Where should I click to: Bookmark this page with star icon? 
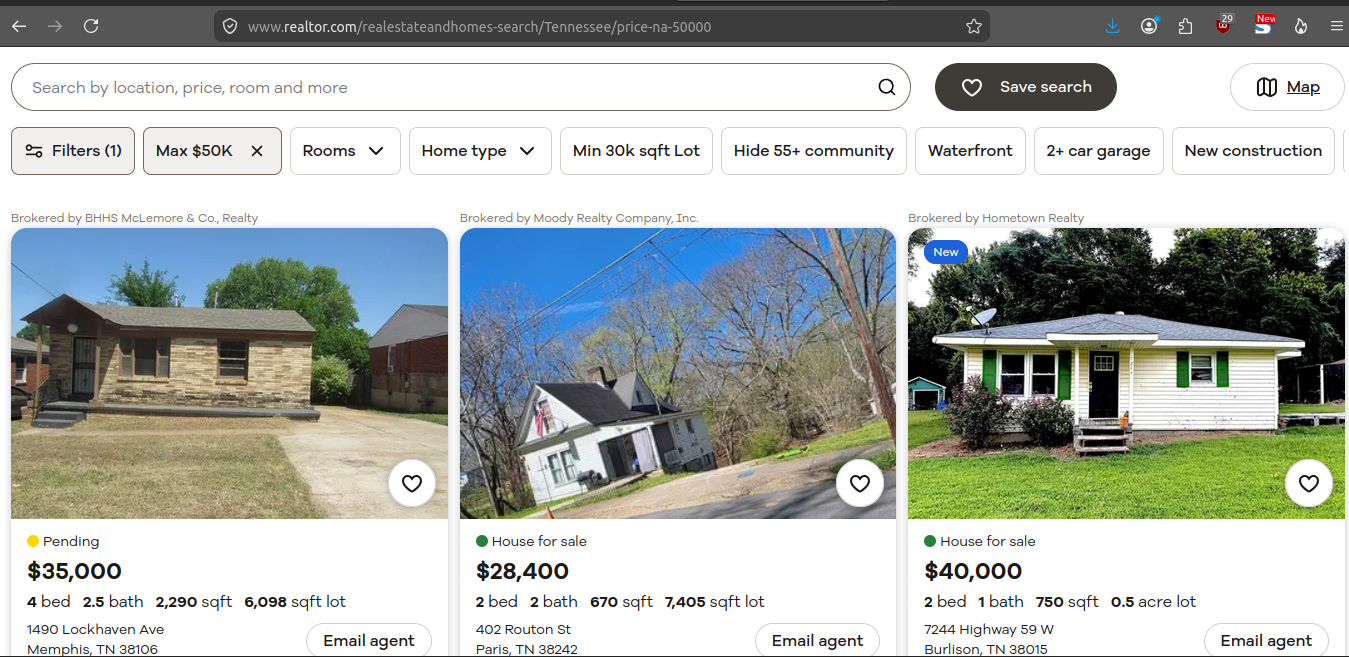(x=974, y=27)
